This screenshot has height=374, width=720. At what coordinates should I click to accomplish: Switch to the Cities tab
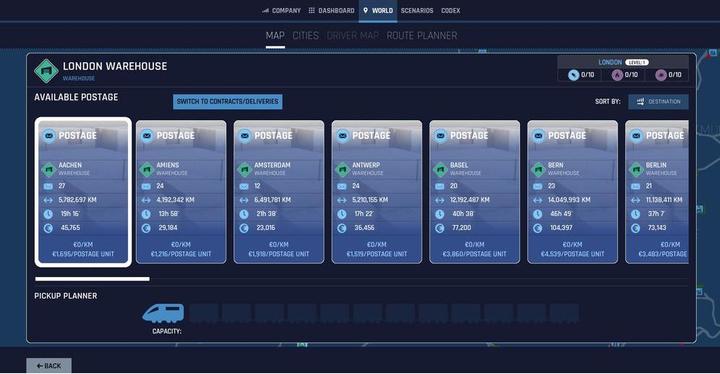click(305, 36)
